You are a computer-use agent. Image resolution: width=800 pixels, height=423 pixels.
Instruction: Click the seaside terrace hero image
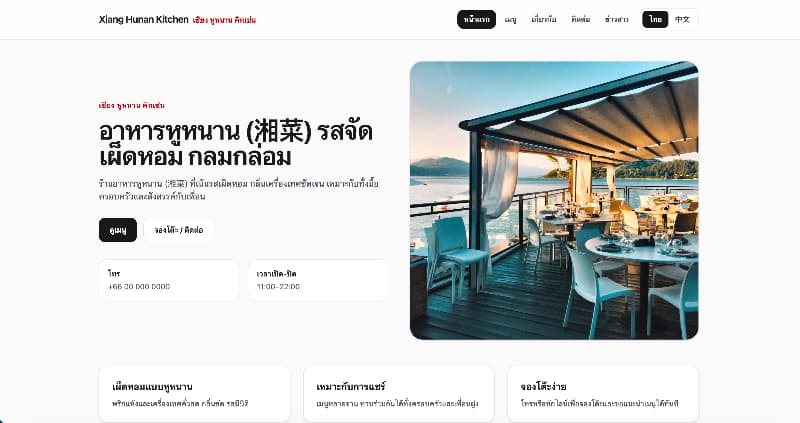[554, 200]
